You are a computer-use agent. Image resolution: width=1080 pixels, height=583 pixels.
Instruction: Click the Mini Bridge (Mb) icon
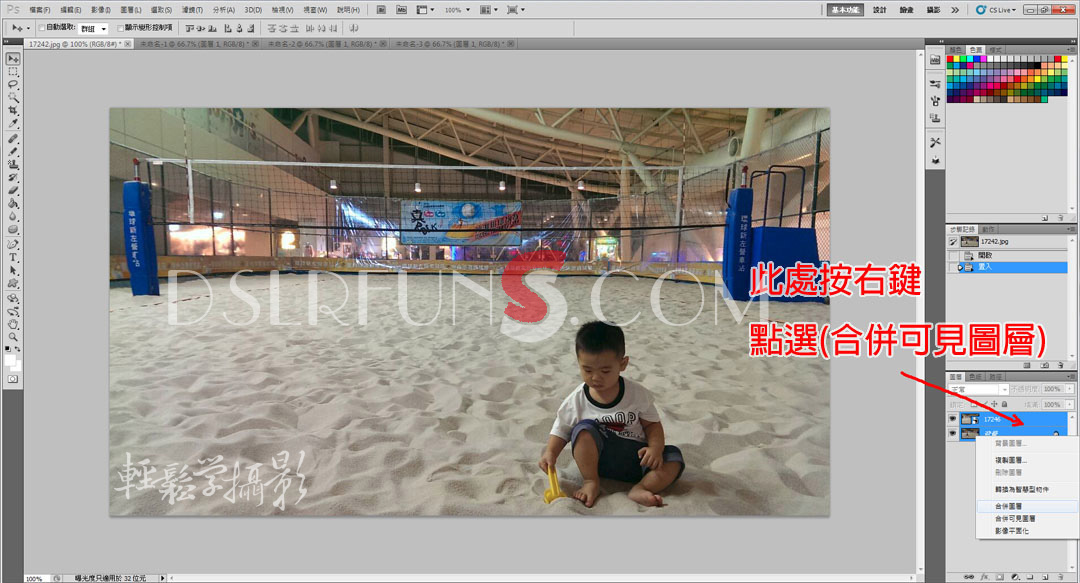(x=401, y=9)
